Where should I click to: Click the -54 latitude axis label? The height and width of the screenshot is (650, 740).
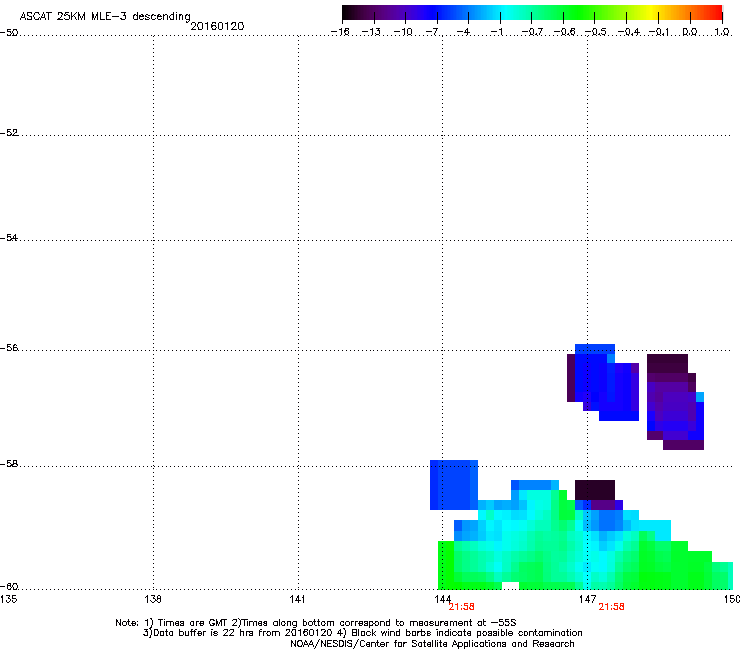[9, 237]
